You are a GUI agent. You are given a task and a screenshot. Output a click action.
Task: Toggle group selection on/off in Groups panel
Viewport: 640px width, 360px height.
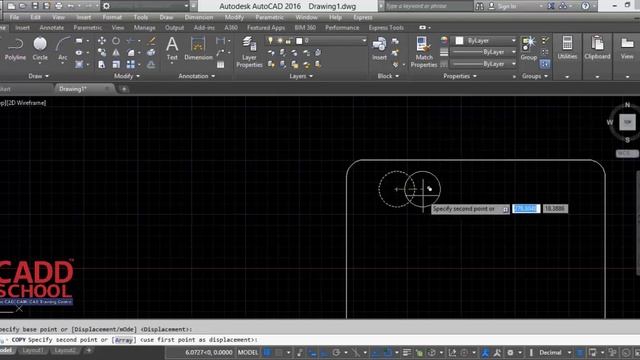click(545, 64)
